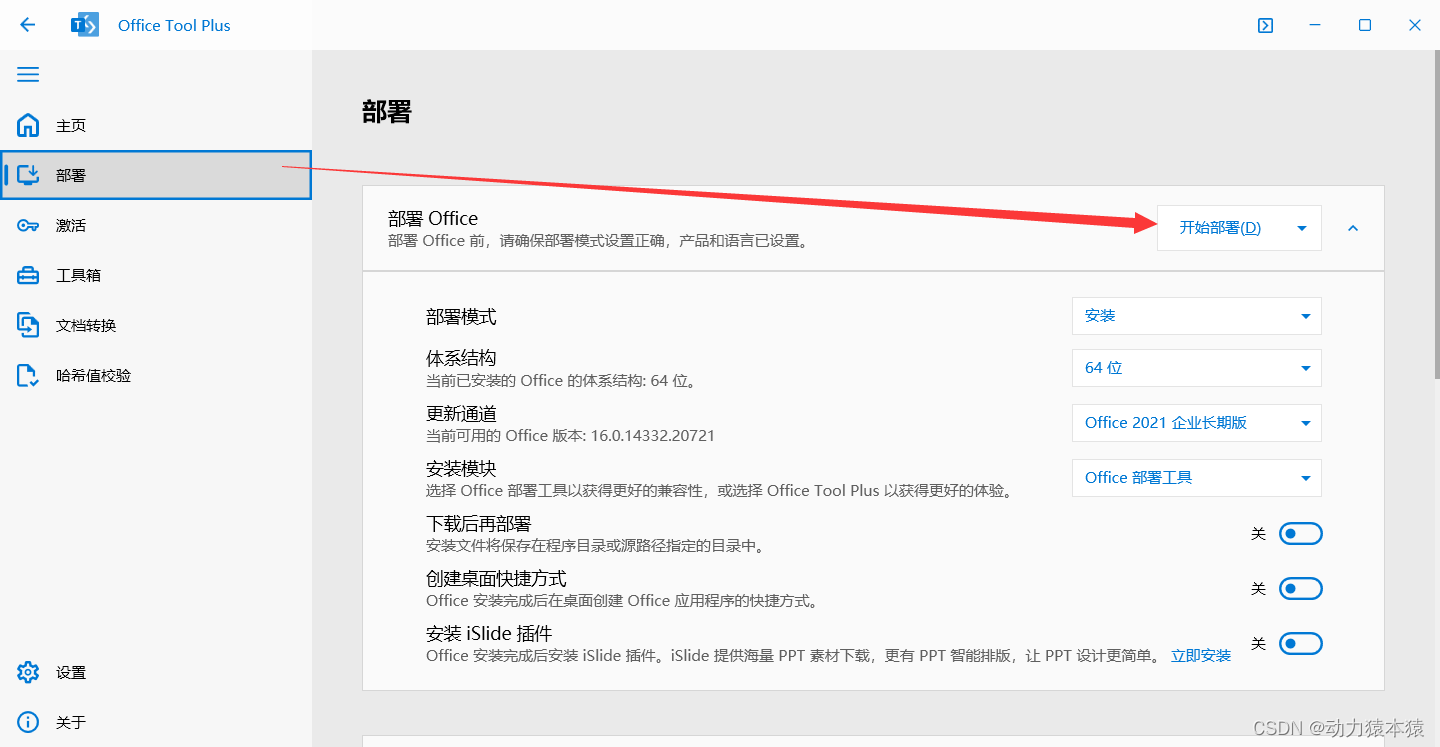Click the 部署模式 setting label
Image resolution: width=1440 pixels, height=747 pixels.
(x=461, y=317)
